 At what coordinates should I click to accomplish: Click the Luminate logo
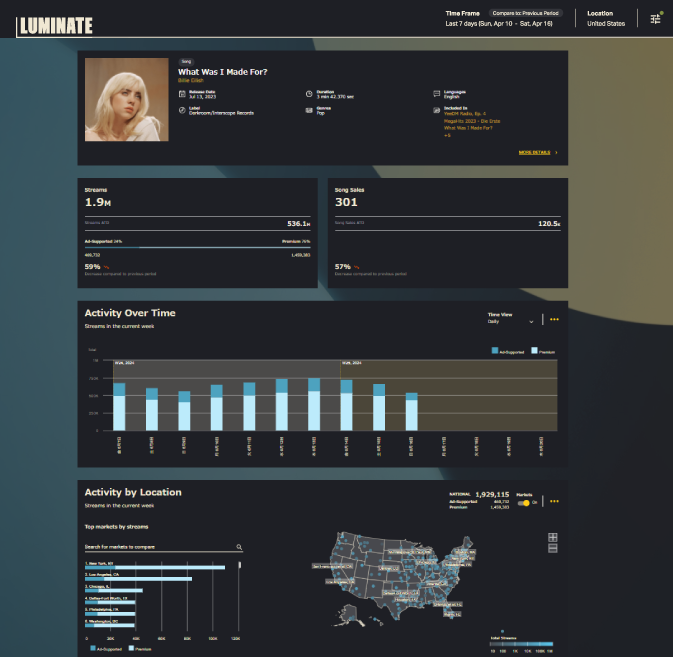(x=56, y=25)
